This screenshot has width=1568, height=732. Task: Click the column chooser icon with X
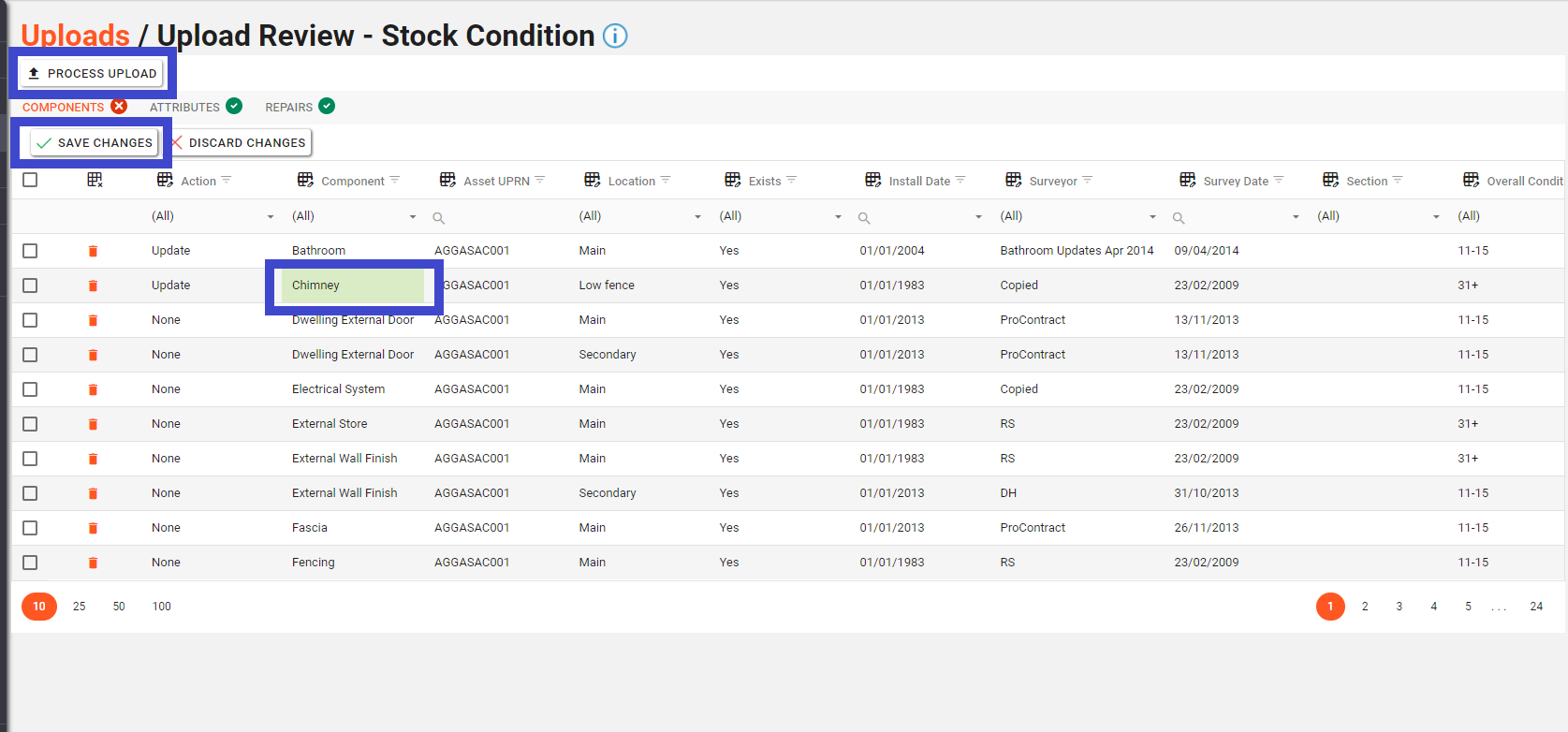[95, 180]
